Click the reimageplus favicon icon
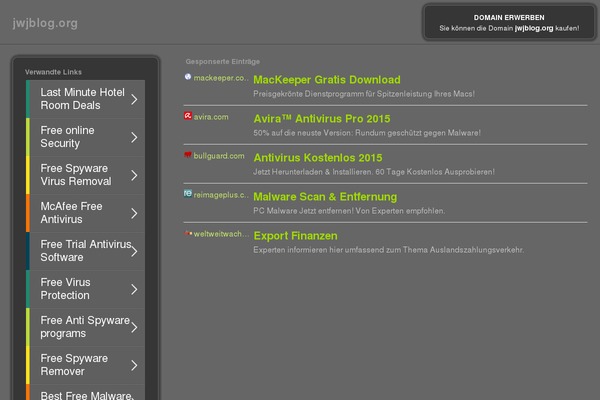The width and height of the screenshot is (600, 400). click(x=188, y=194)
